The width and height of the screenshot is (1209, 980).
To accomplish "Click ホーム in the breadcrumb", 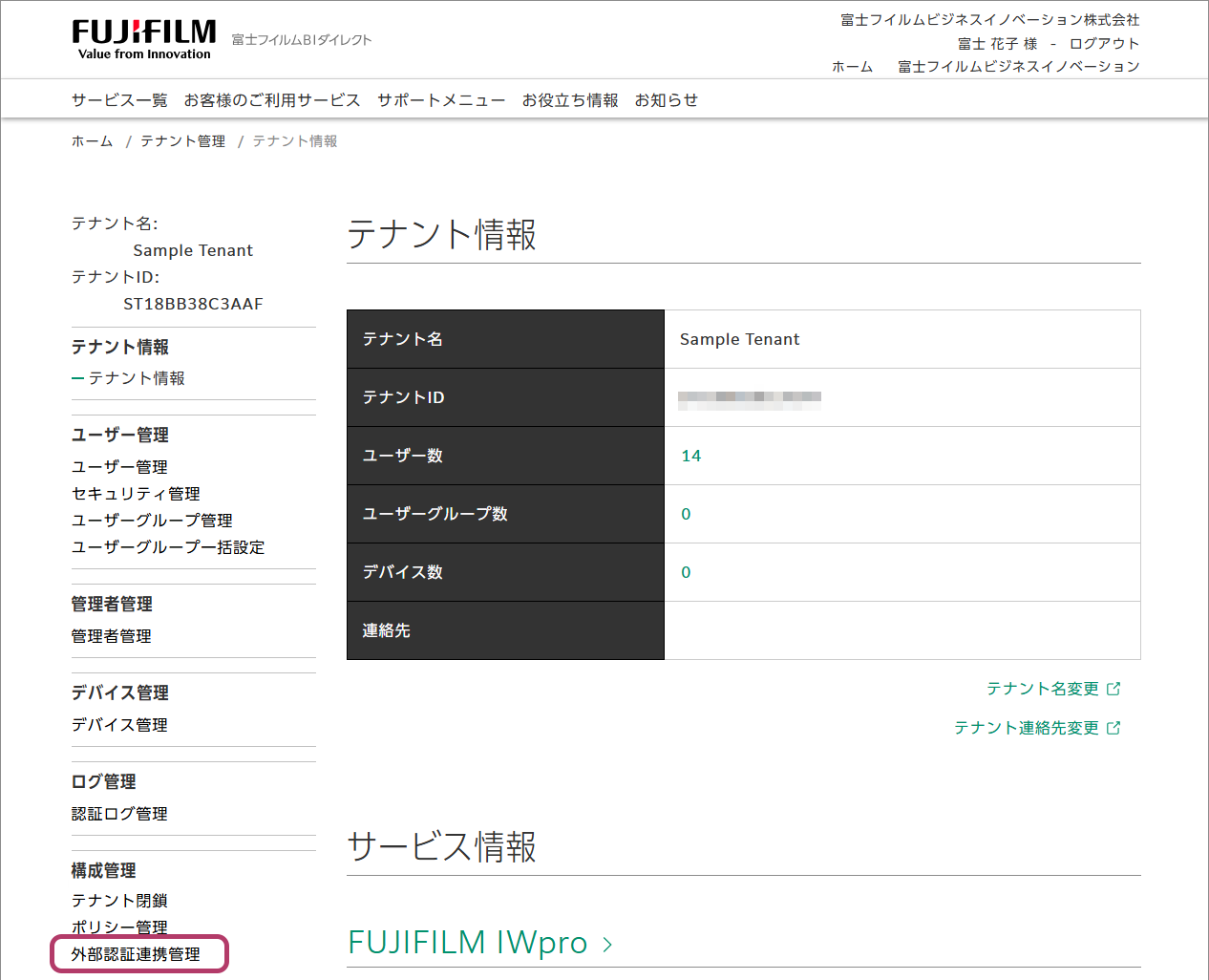I will tap(93, 141).
